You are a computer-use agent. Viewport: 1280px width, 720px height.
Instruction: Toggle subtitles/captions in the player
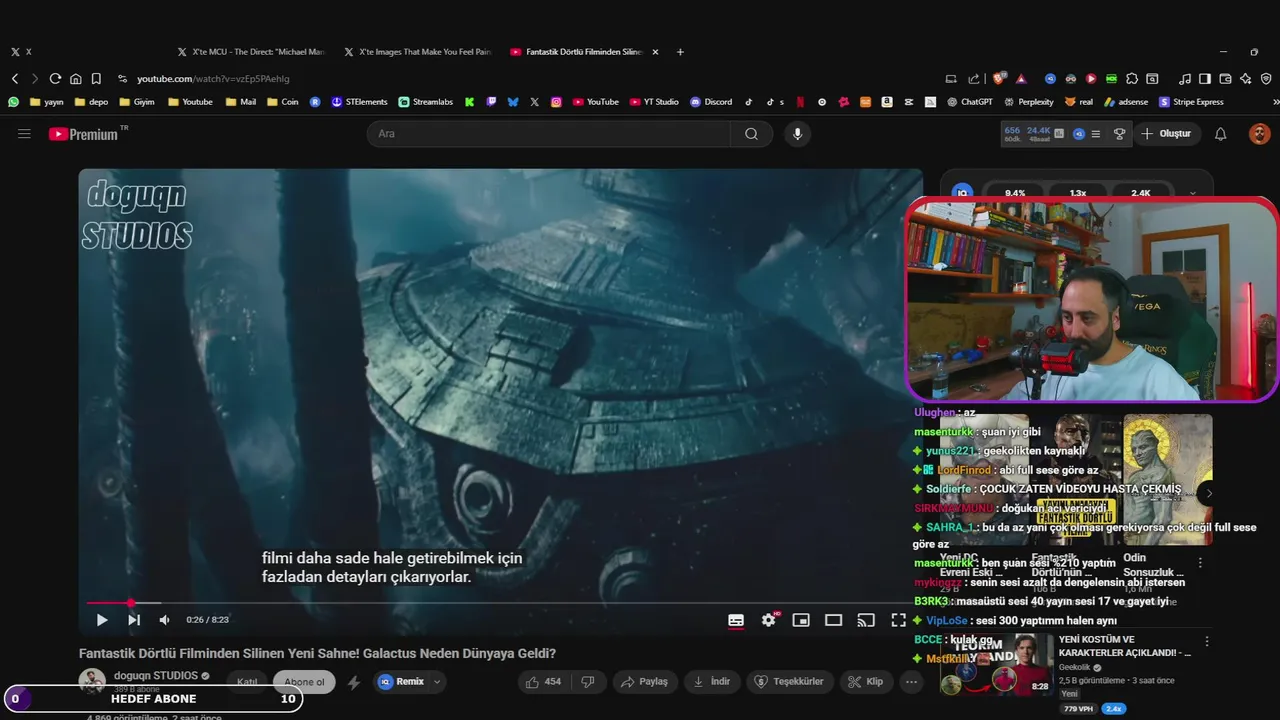pyautogui.click(x=736, y=620)
